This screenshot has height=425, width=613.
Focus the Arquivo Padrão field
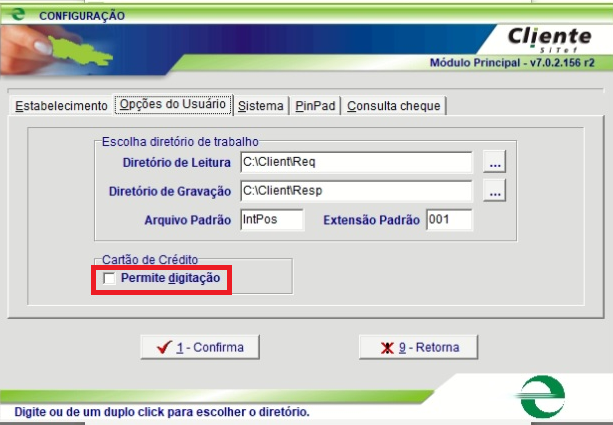click(x=272, y=219)
